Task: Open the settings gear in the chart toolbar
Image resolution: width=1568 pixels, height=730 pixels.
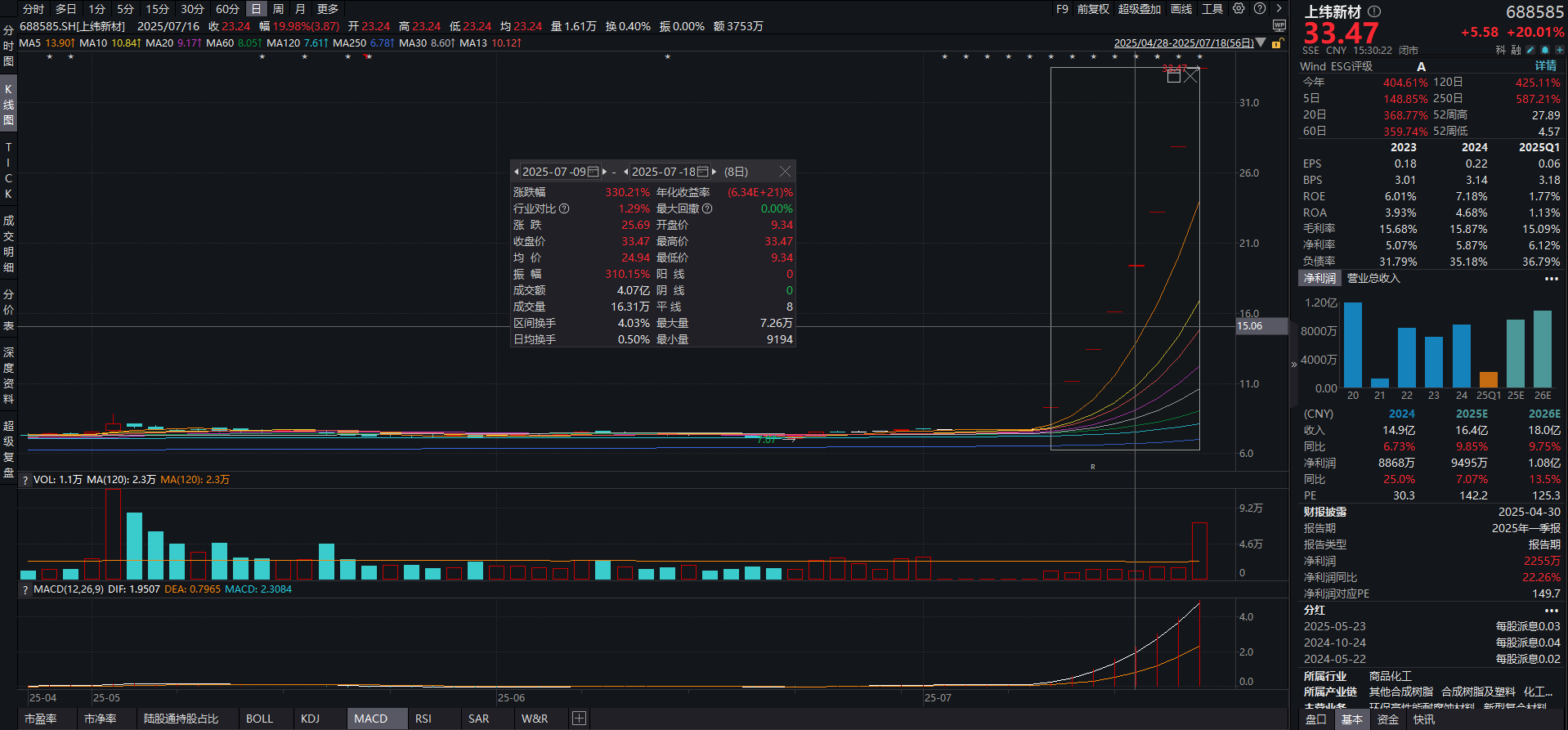Action: tap(1239, 8)
